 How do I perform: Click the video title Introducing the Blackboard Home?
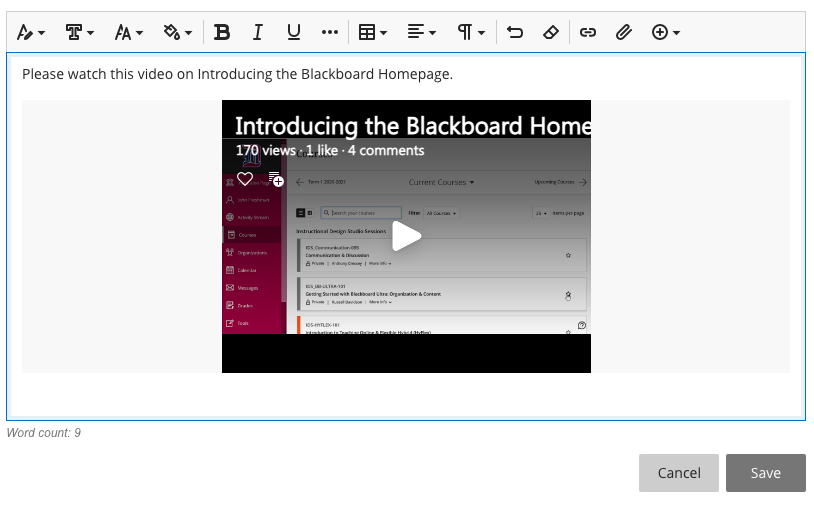coord(413,126)
